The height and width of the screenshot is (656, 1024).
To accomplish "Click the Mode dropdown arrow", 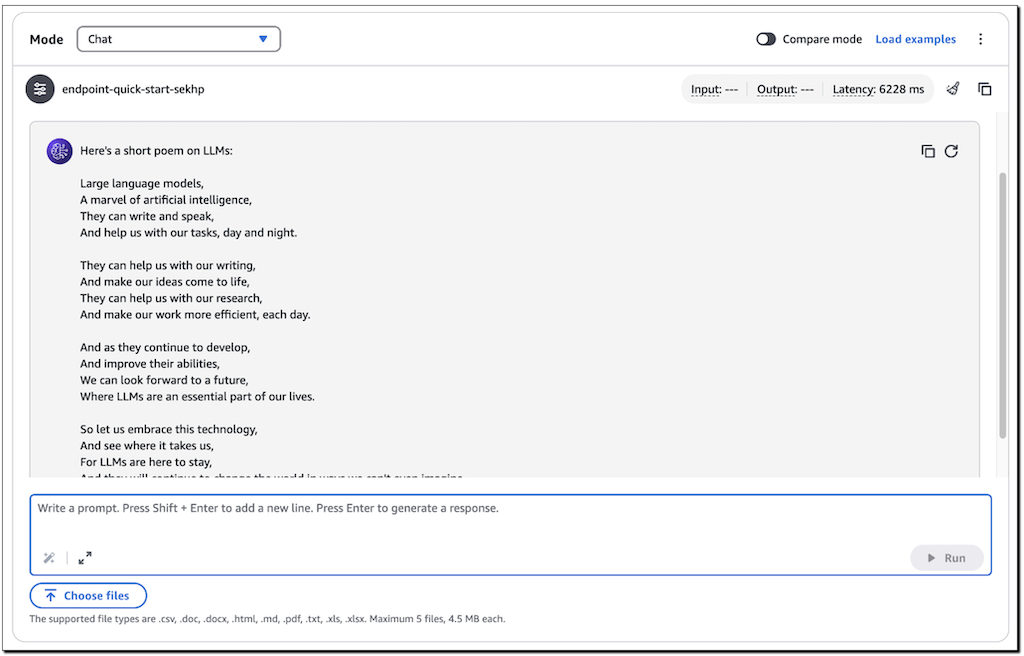I will coord(263,39).
